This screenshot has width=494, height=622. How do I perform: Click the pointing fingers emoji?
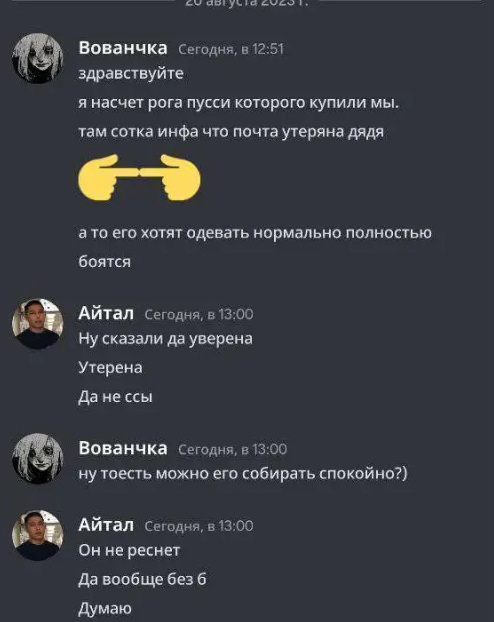[139, 177]
